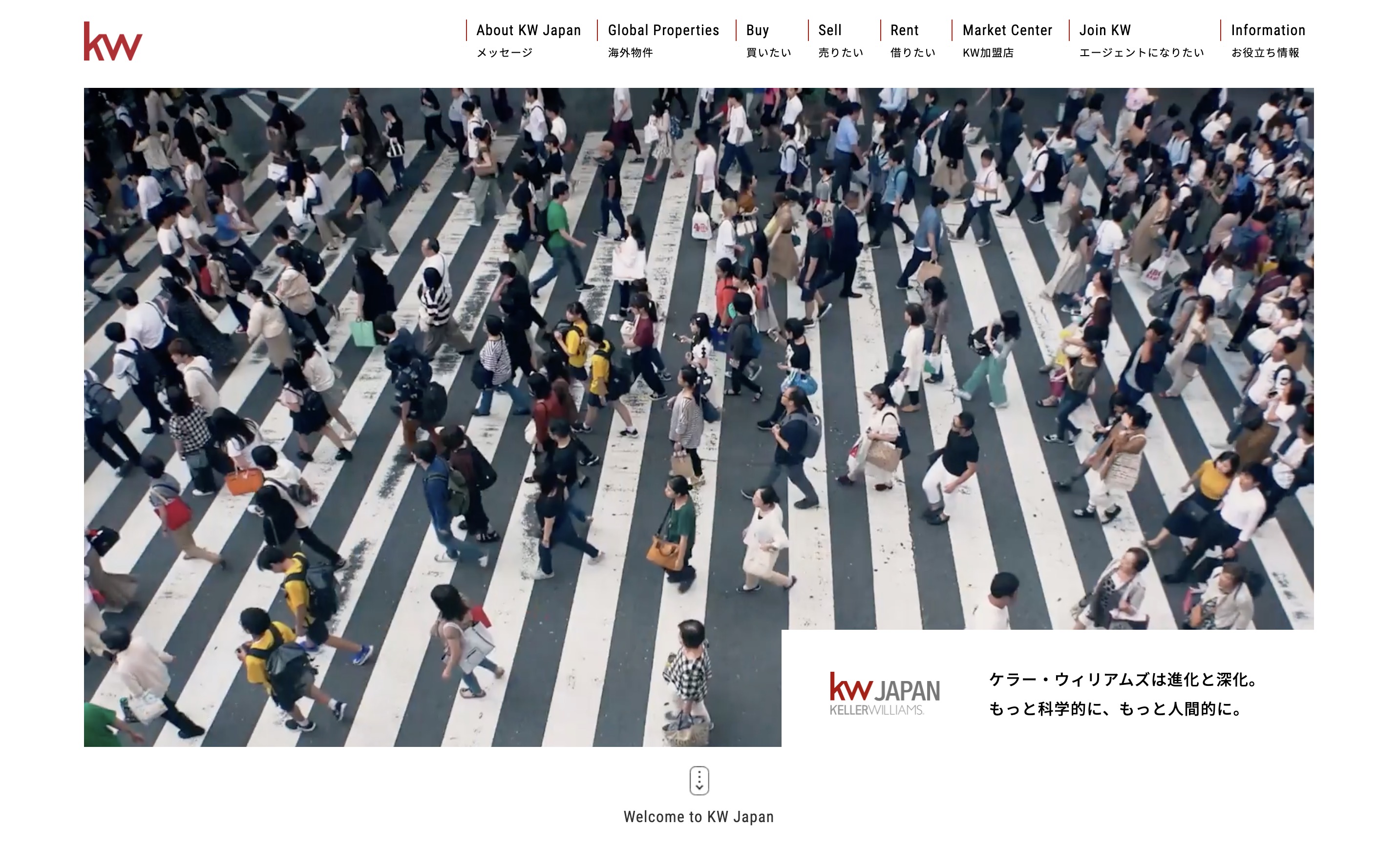Go to the Market Center page

tap(1007, 30)
